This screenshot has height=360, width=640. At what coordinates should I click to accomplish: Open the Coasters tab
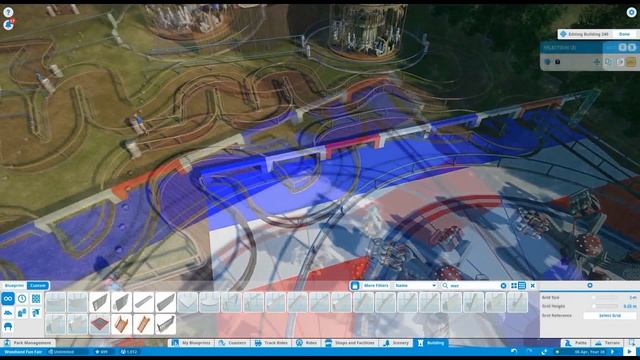click(x=233, y=343)
